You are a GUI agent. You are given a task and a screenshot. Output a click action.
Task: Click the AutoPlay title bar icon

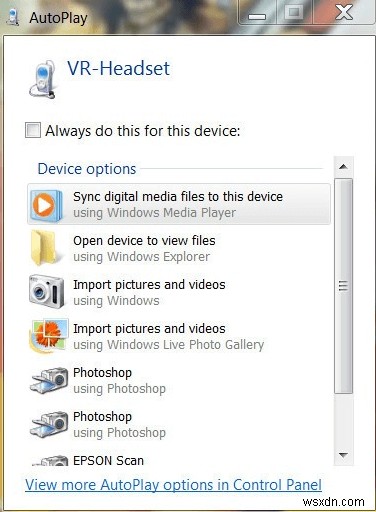[x=13, y=18]
